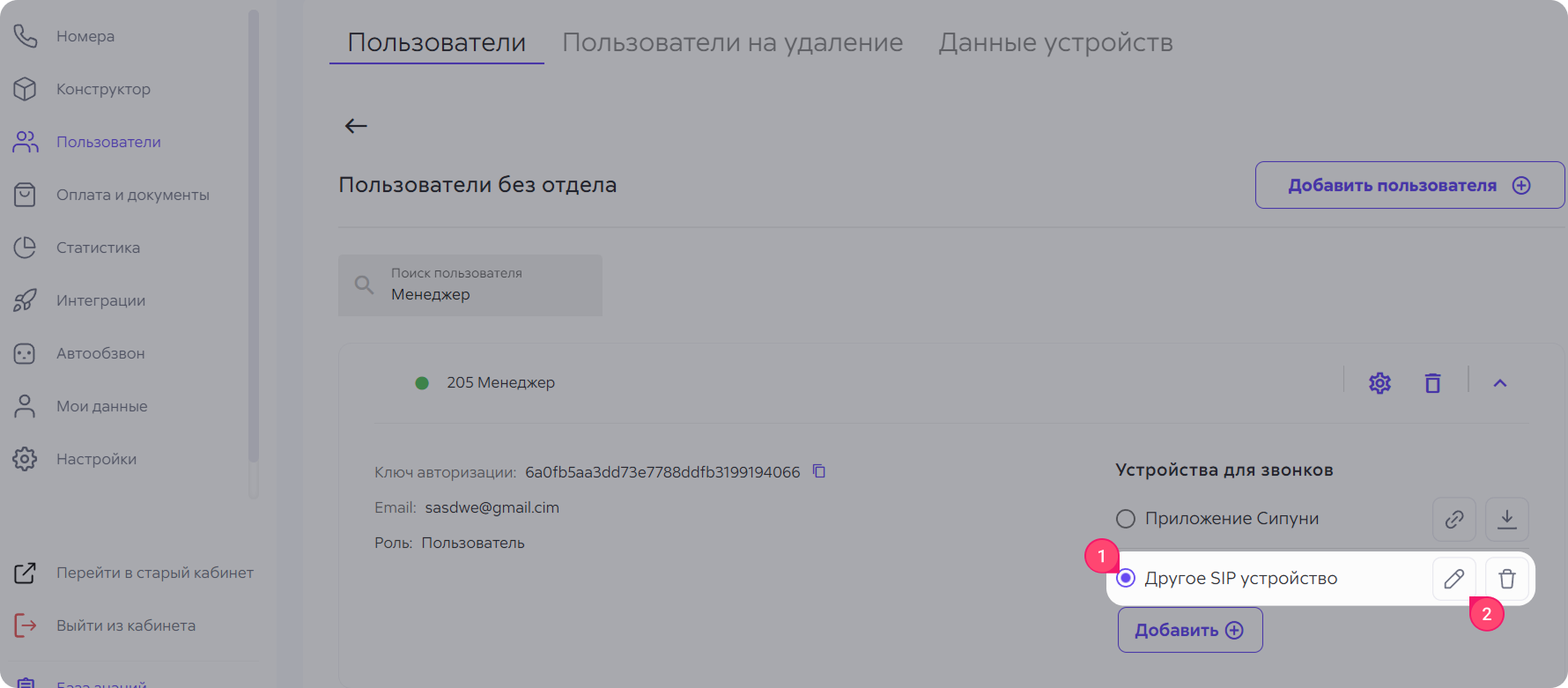Download the Приложение Сипуни app

[x=1506, y=519]
